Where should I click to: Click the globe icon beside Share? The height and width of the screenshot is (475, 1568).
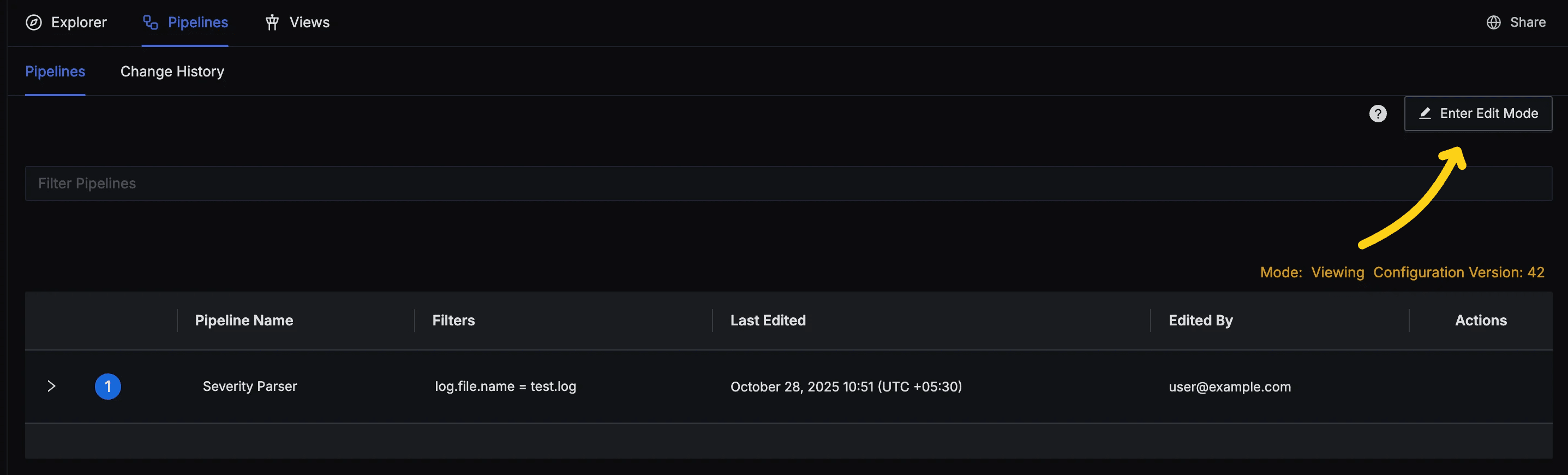coord(1493,22)
